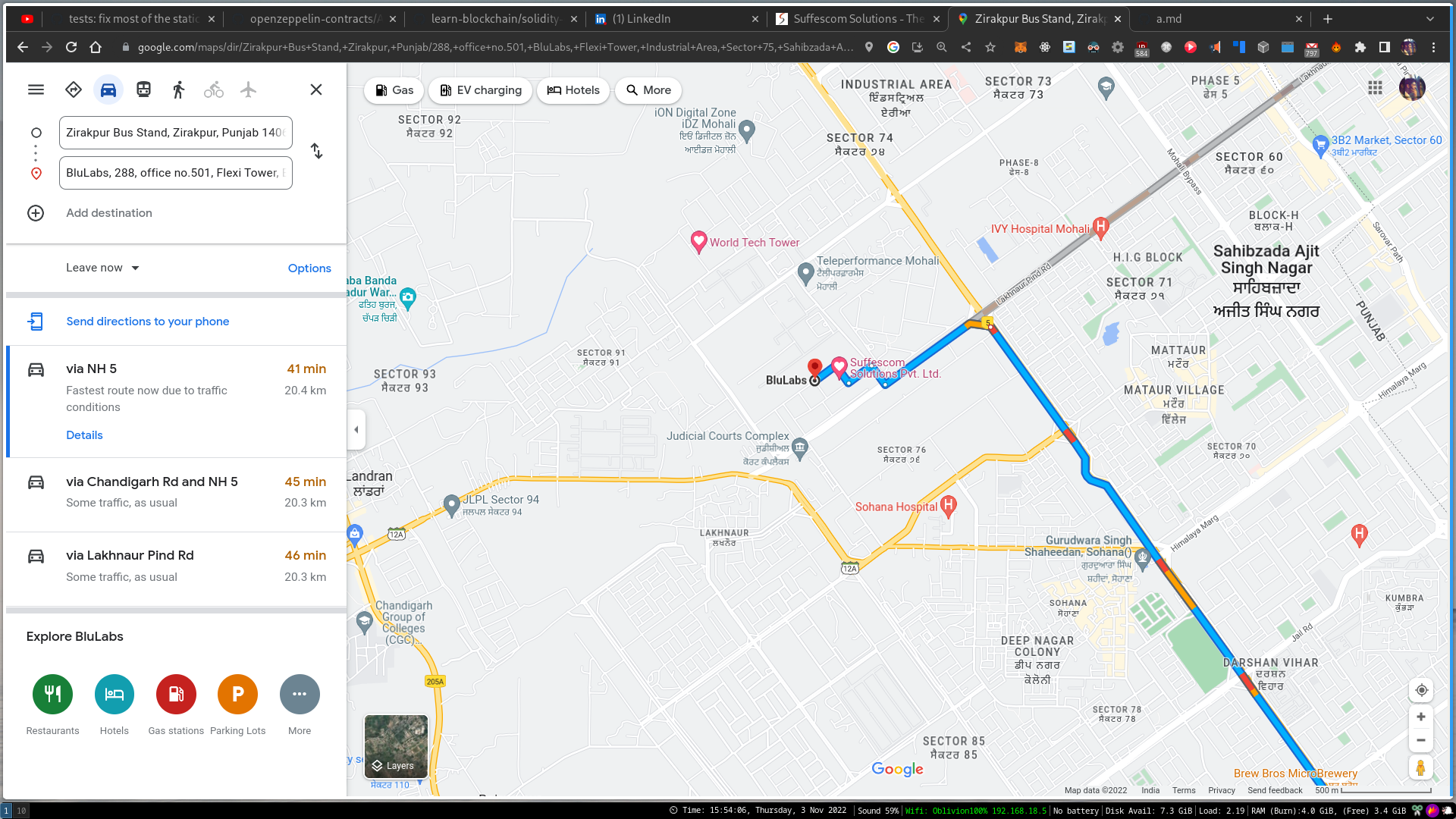Screen dimensions: 1456x819
Task: Open the Google Maps hamburger menu
Action: (x=36, y=89)
